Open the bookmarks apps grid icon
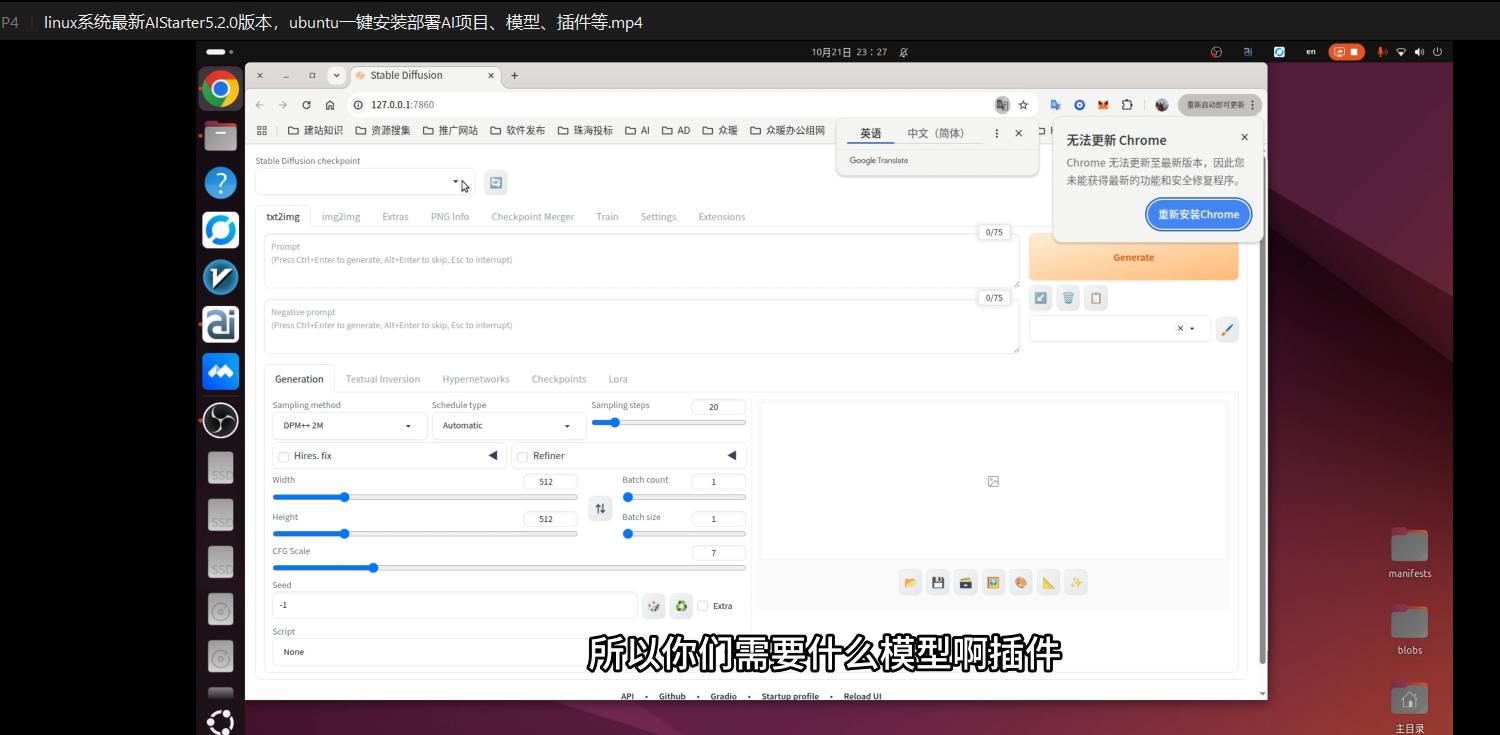Screen dimensions: 1500x735 pos(262,130)
